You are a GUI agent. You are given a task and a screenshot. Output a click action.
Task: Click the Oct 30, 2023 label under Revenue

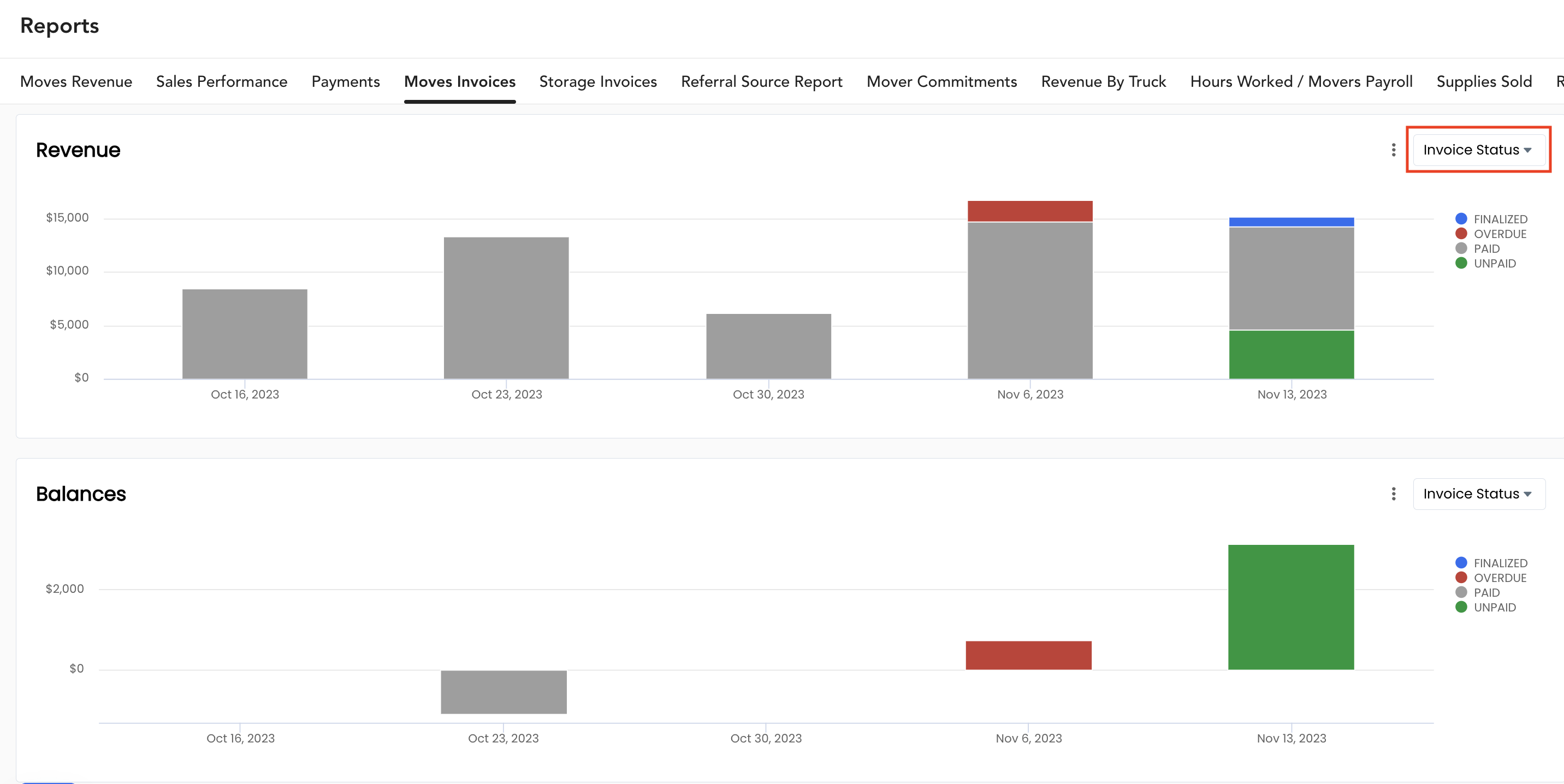tap(769, 394)
